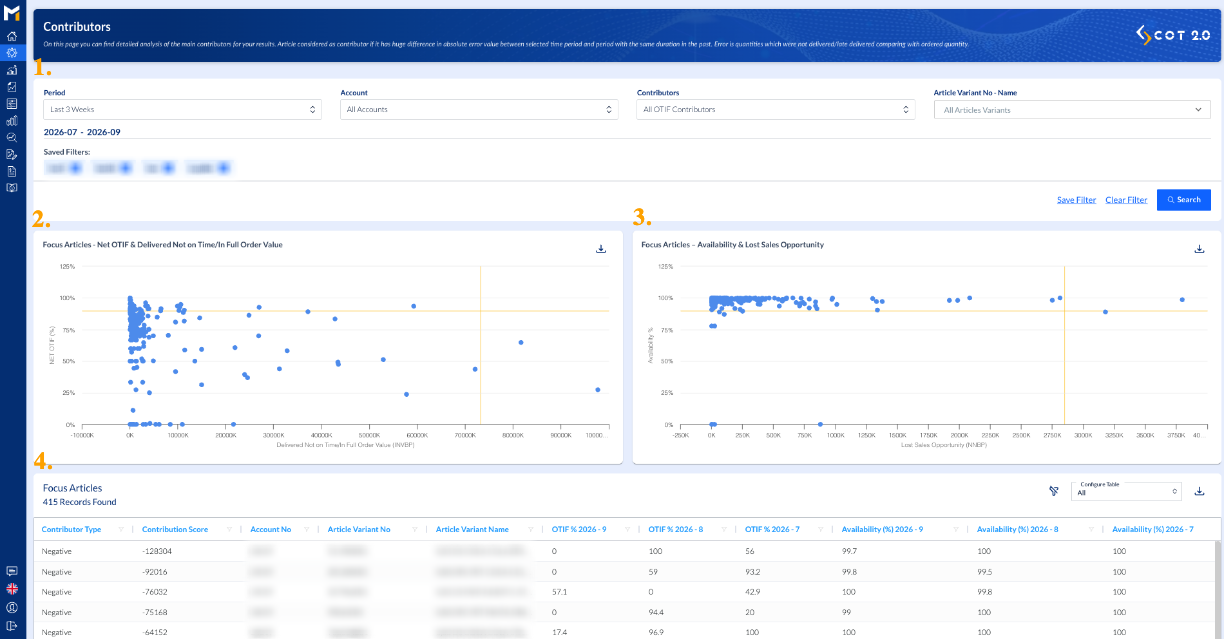
Task: Open the magnifier analysis icon in sidebar
Action: click(x=12, y=137)
